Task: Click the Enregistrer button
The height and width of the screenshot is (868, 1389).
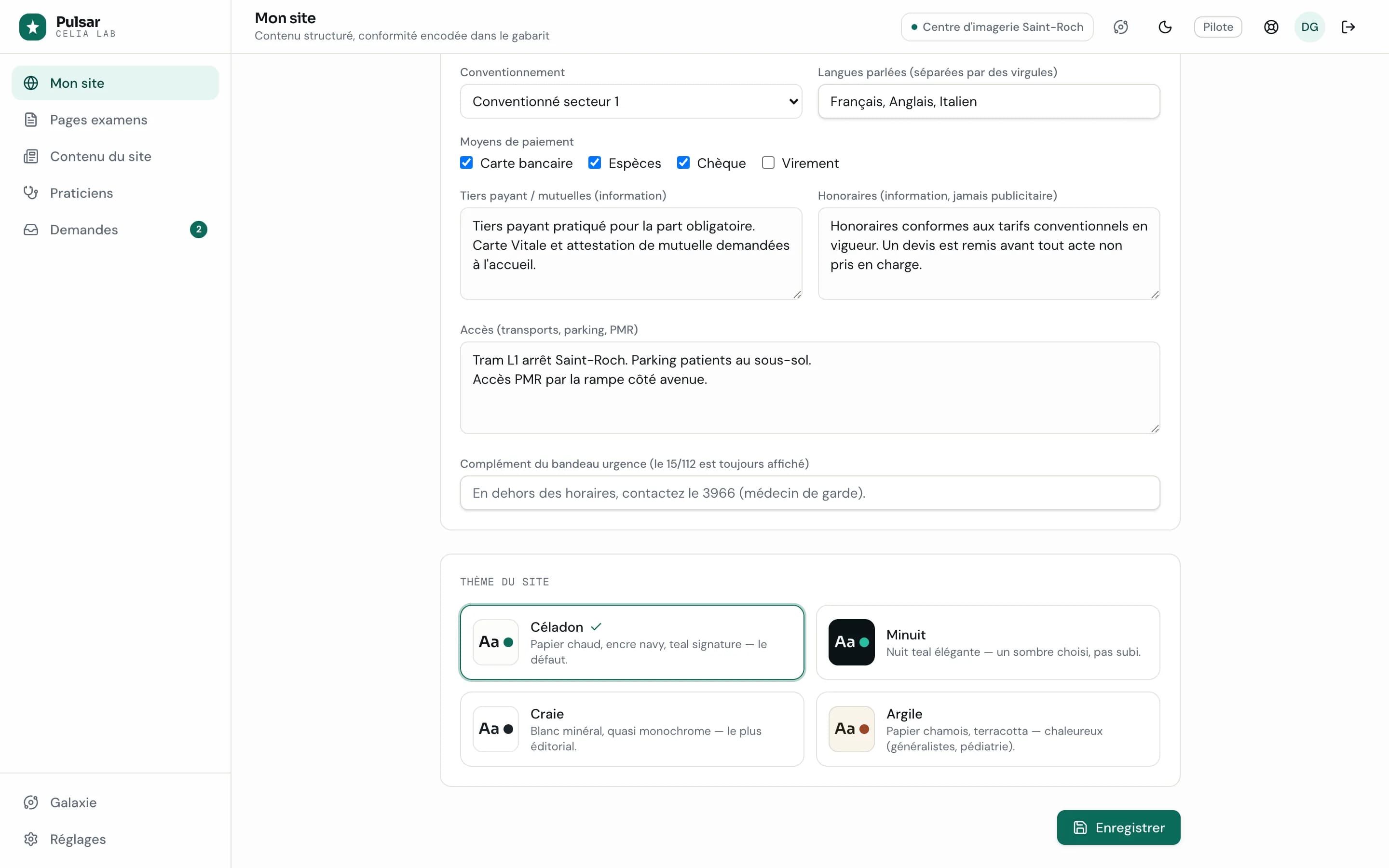Action: 1118,828
